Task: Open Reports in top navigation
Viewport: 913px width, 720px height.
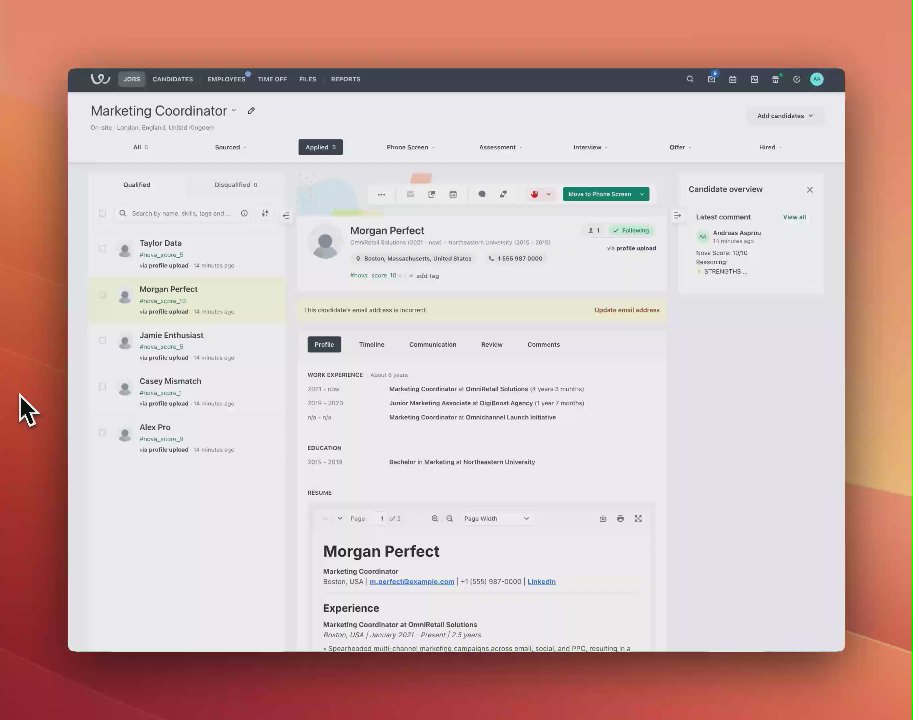Action: 345,79
